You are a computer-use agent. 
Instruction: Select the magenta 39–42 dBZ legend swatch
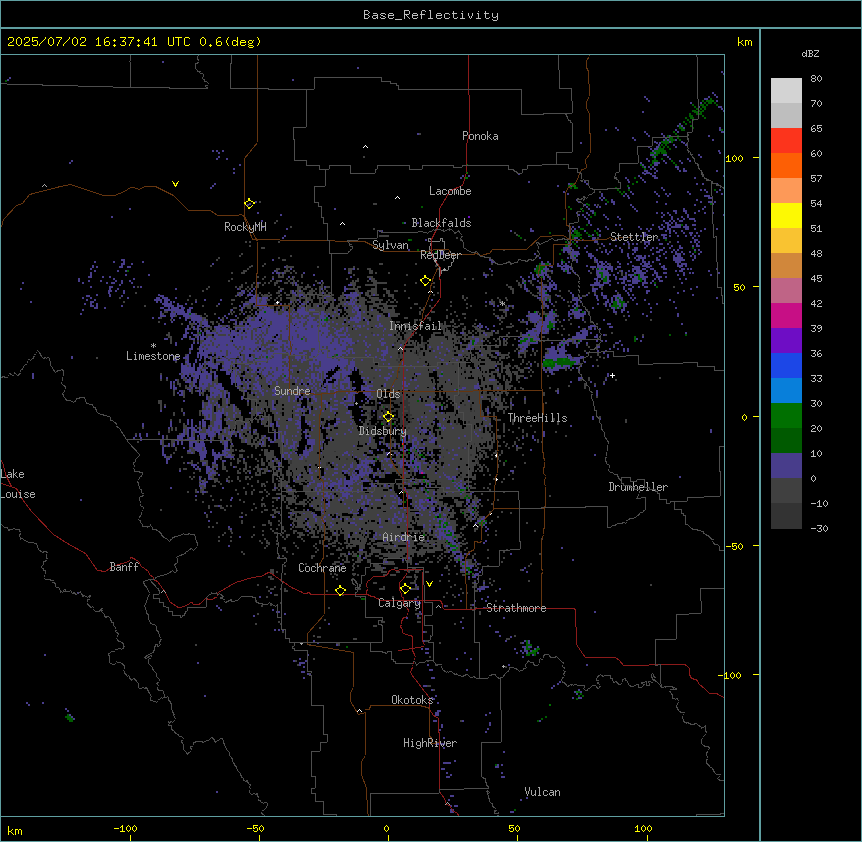pyautogui.click(x=786, y=315)
